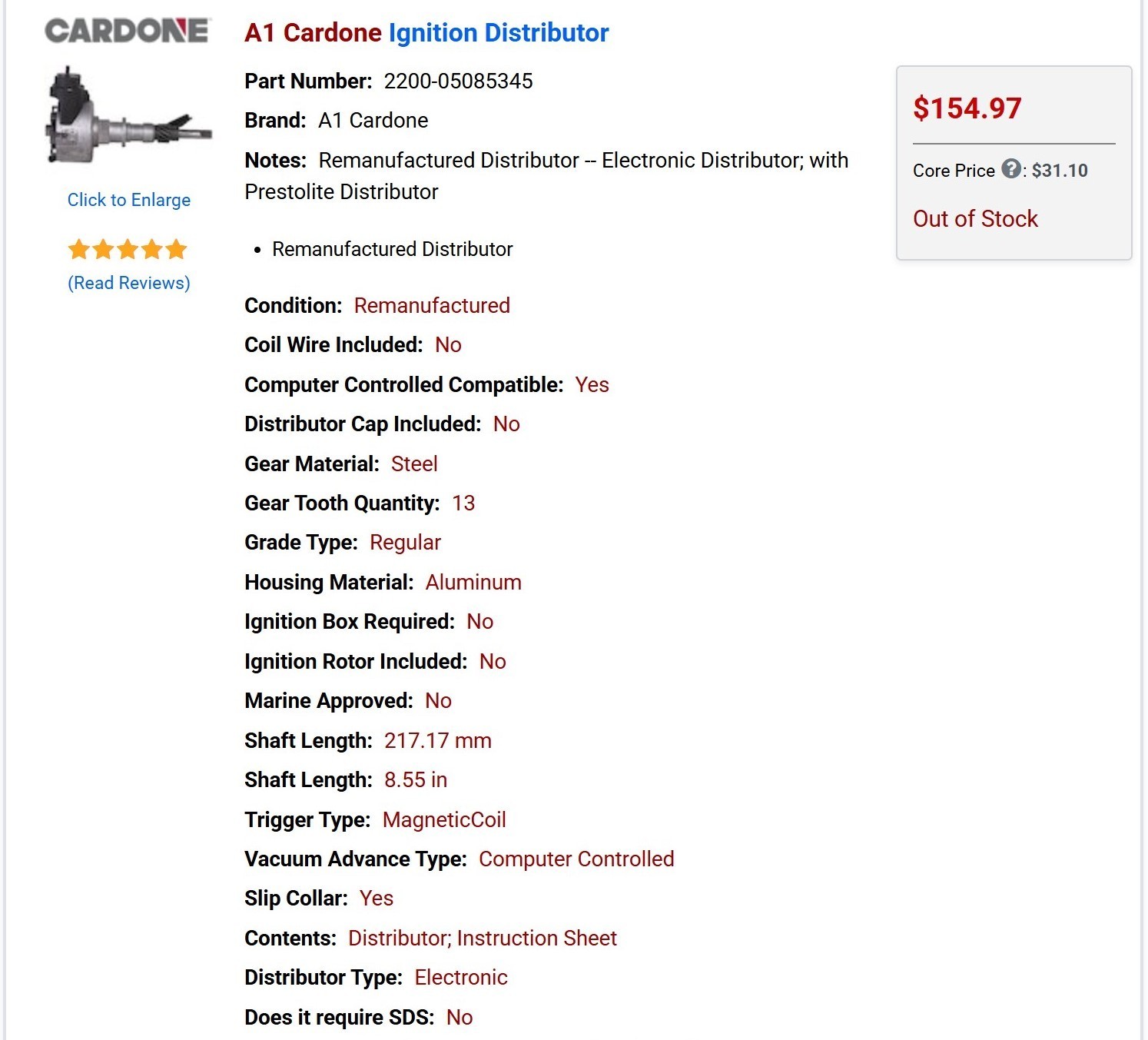Click the Remanufactured condition value
Image resolution: width=1148 pixels, height=1040 pixels.
pyautogui.click(x=432, y=306)
